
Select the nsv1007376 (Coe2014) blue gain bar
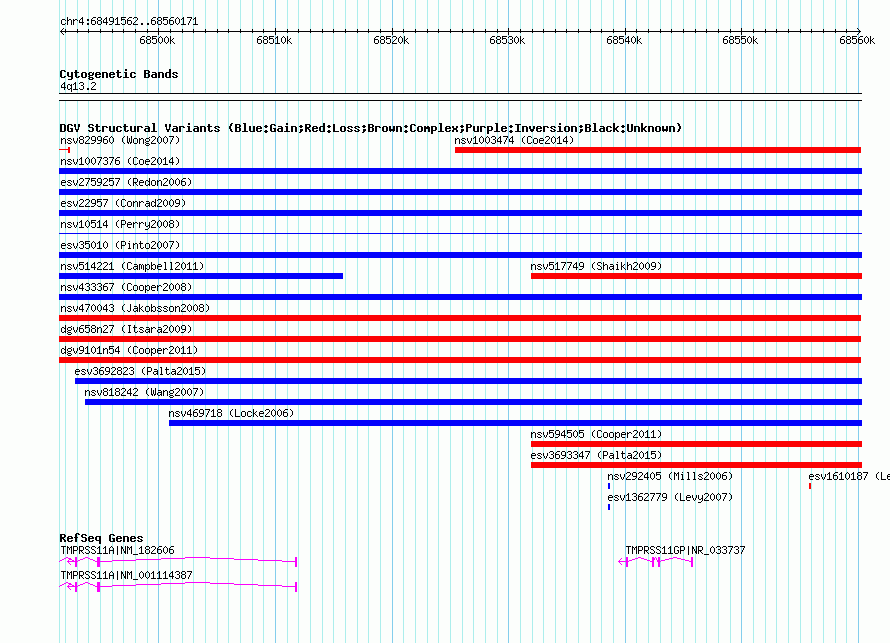pyautogui.click(x=460, y=171)
